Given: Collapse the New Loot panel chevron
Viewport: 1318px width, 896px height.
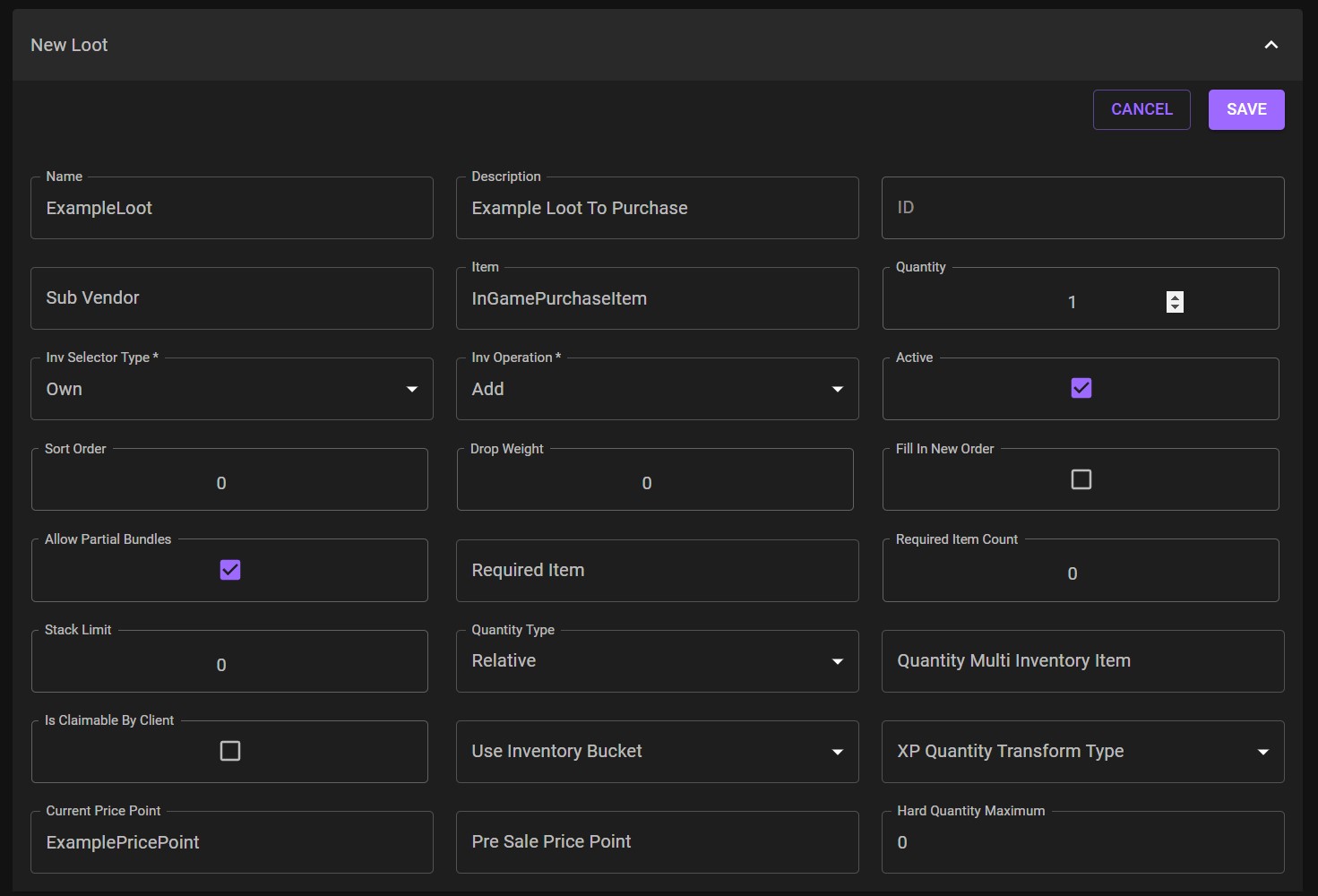Looking at the screenshot, I should click(1271, 45).
